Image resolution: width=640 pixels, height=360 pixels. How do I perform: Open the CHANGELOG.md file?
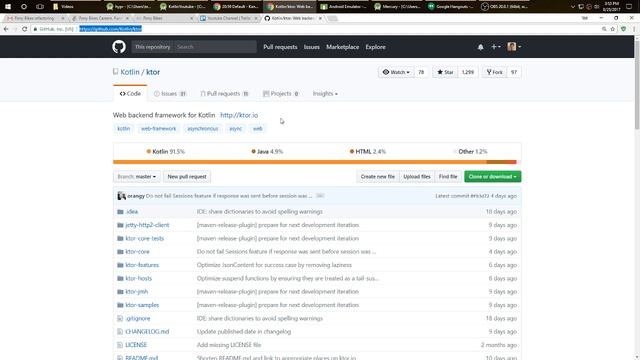click(x=147, y=332)
